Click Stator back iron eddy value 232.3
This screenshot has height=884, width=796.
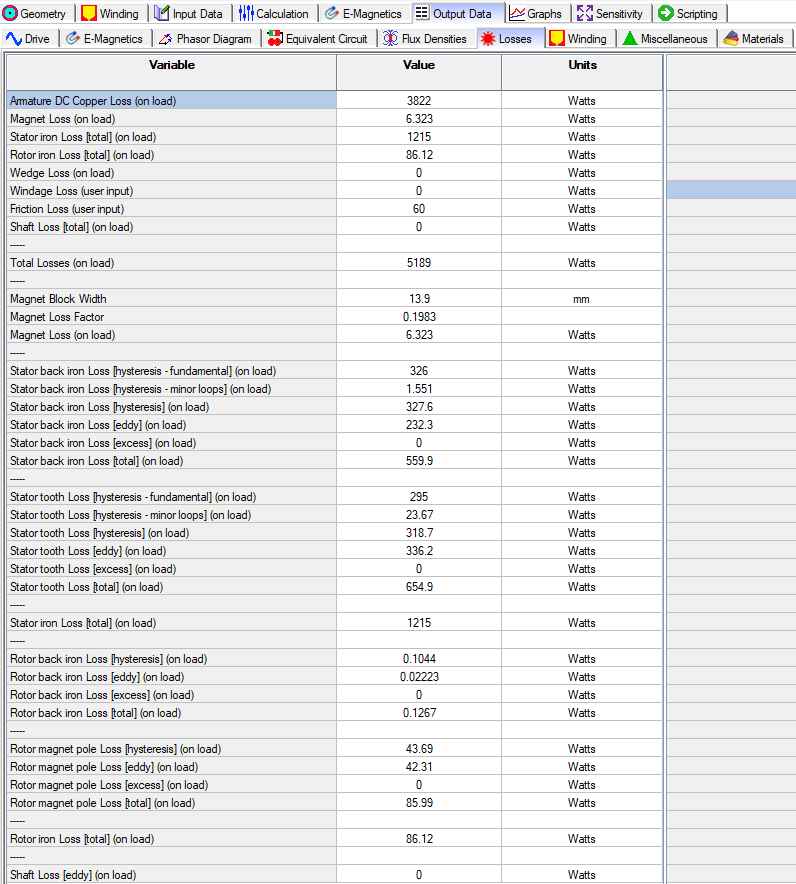coord(419,425)
